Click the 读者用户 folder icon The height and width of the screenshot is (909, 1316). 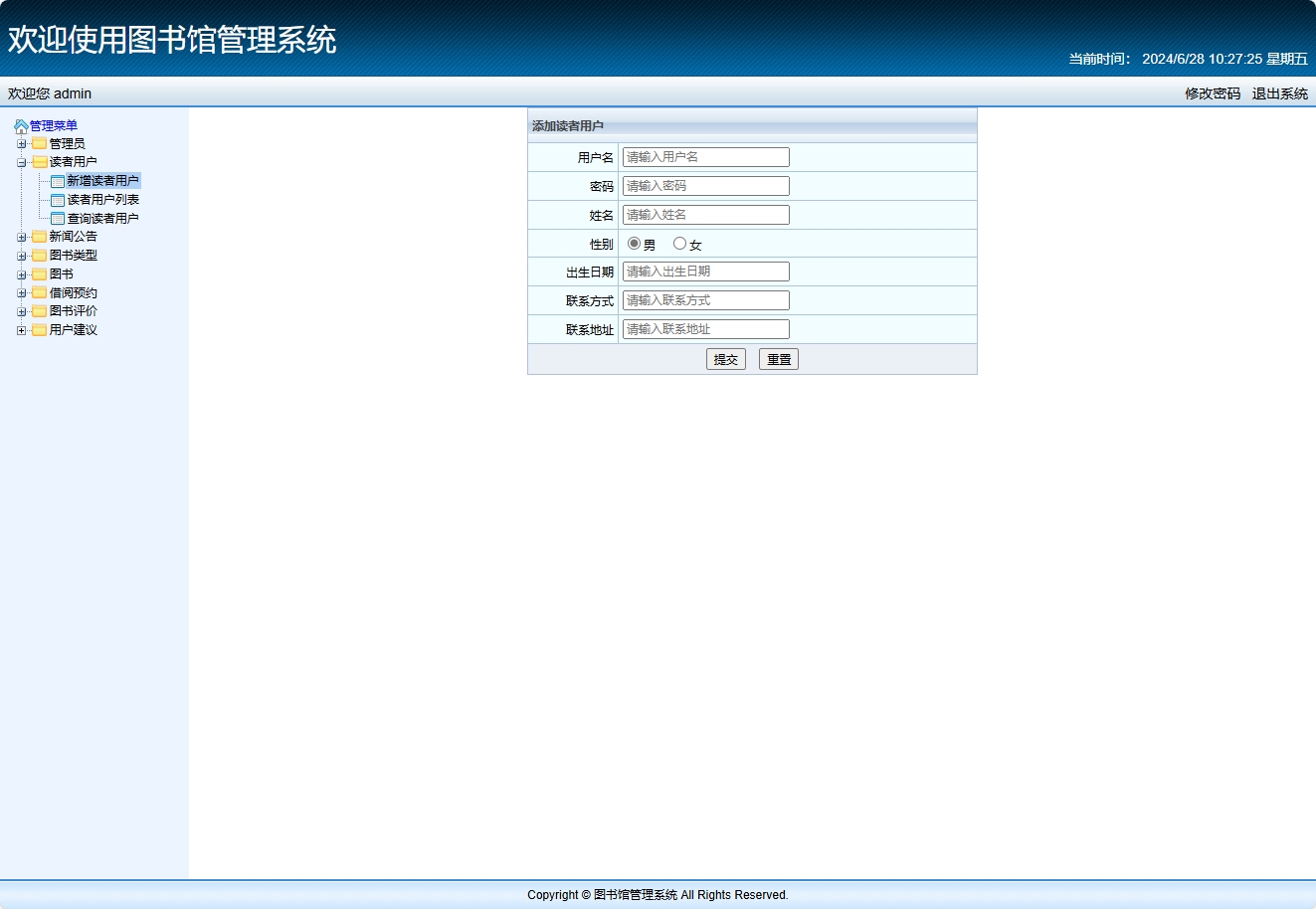[x=38, y=162]
